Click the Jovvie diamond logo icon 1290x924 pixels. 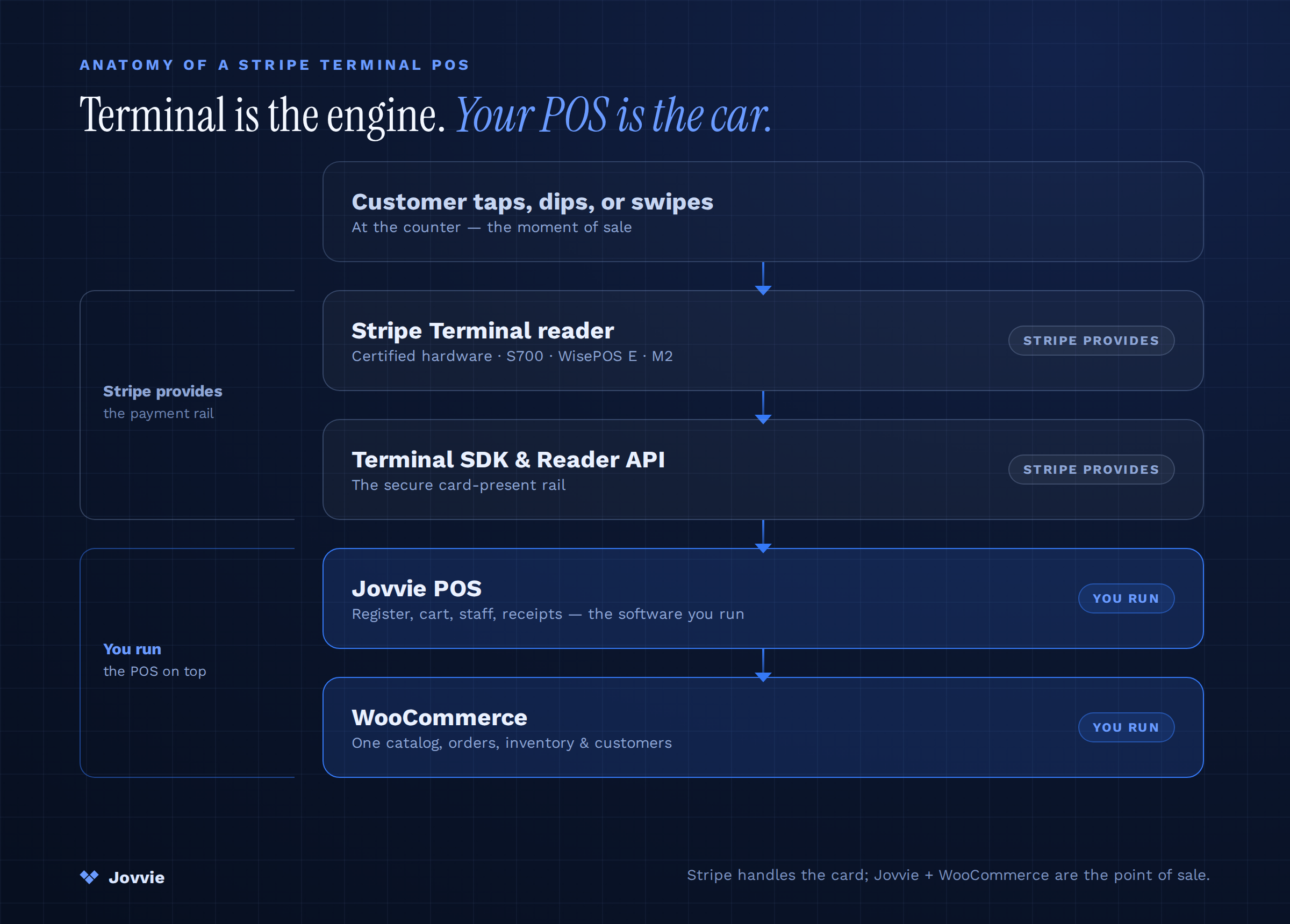pyautogui.click(x=89, y=877)
